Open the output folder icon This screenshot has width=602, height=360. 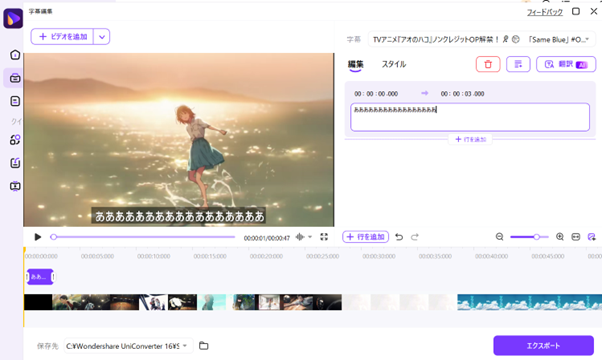[204, 346]
